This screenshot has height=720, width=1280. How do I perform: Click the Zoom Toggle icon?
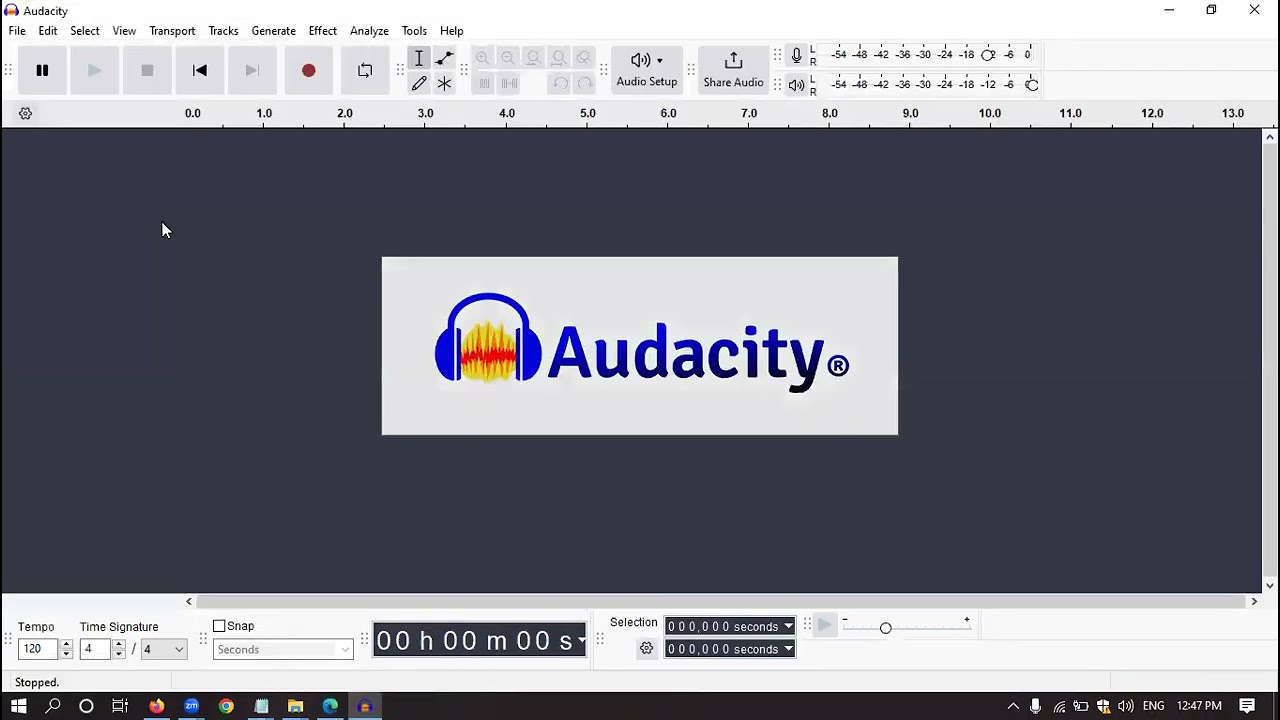click(x=584, y=58)
